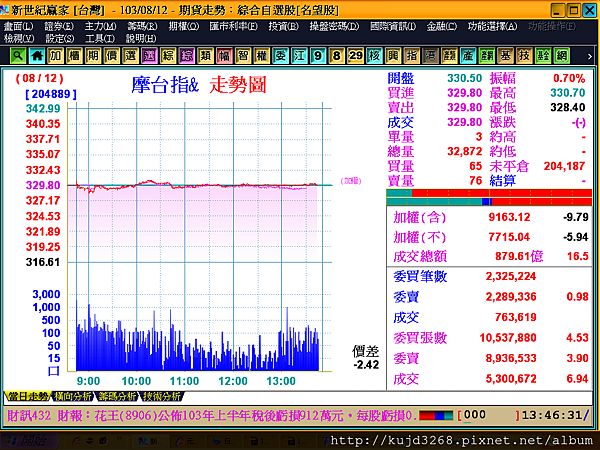Click the 未平倉 204,187 value
This screenshot has width=600, height=450.
564,166
